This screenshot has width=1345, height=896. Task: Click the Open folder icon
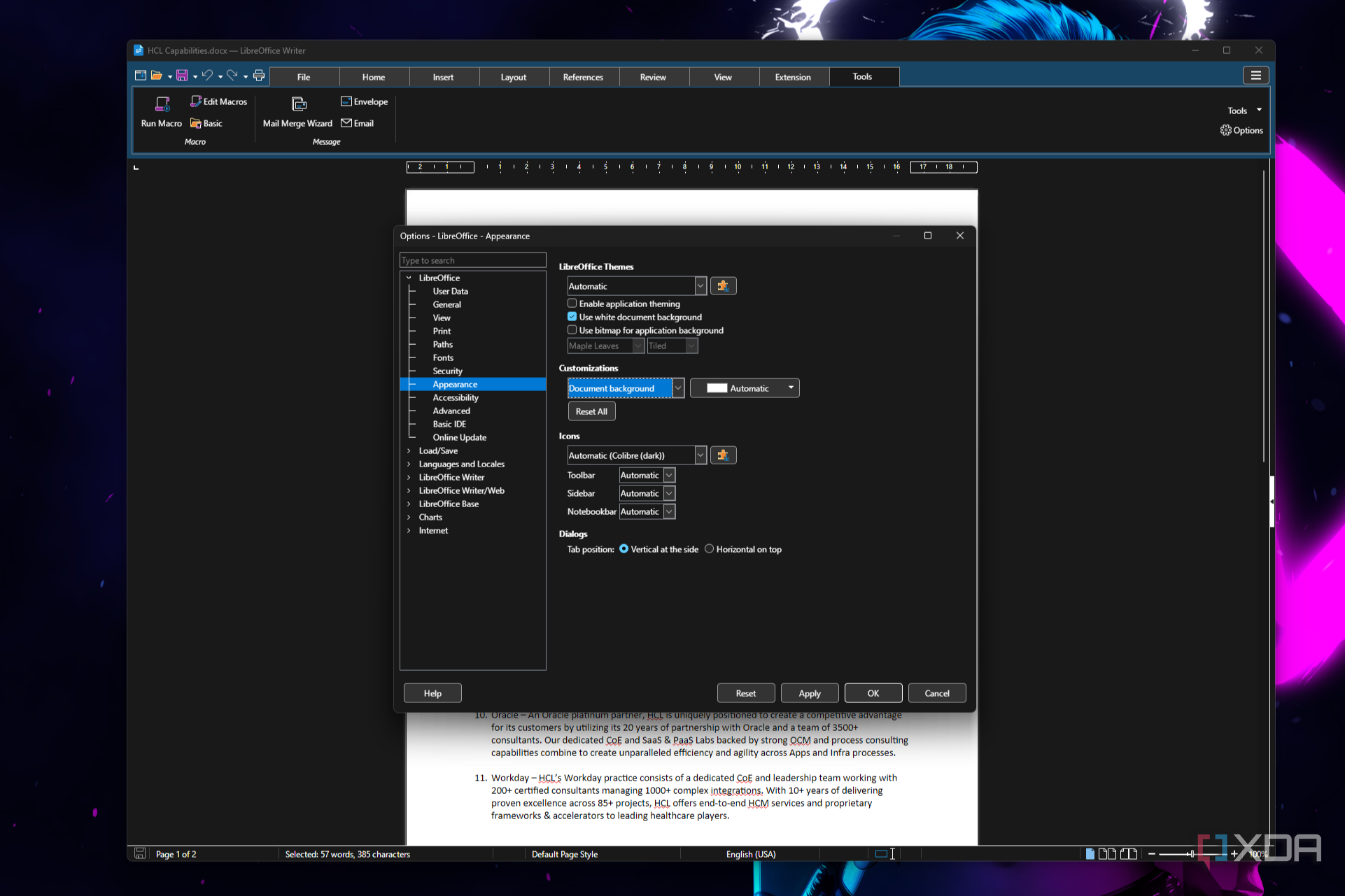coord(157,76)
